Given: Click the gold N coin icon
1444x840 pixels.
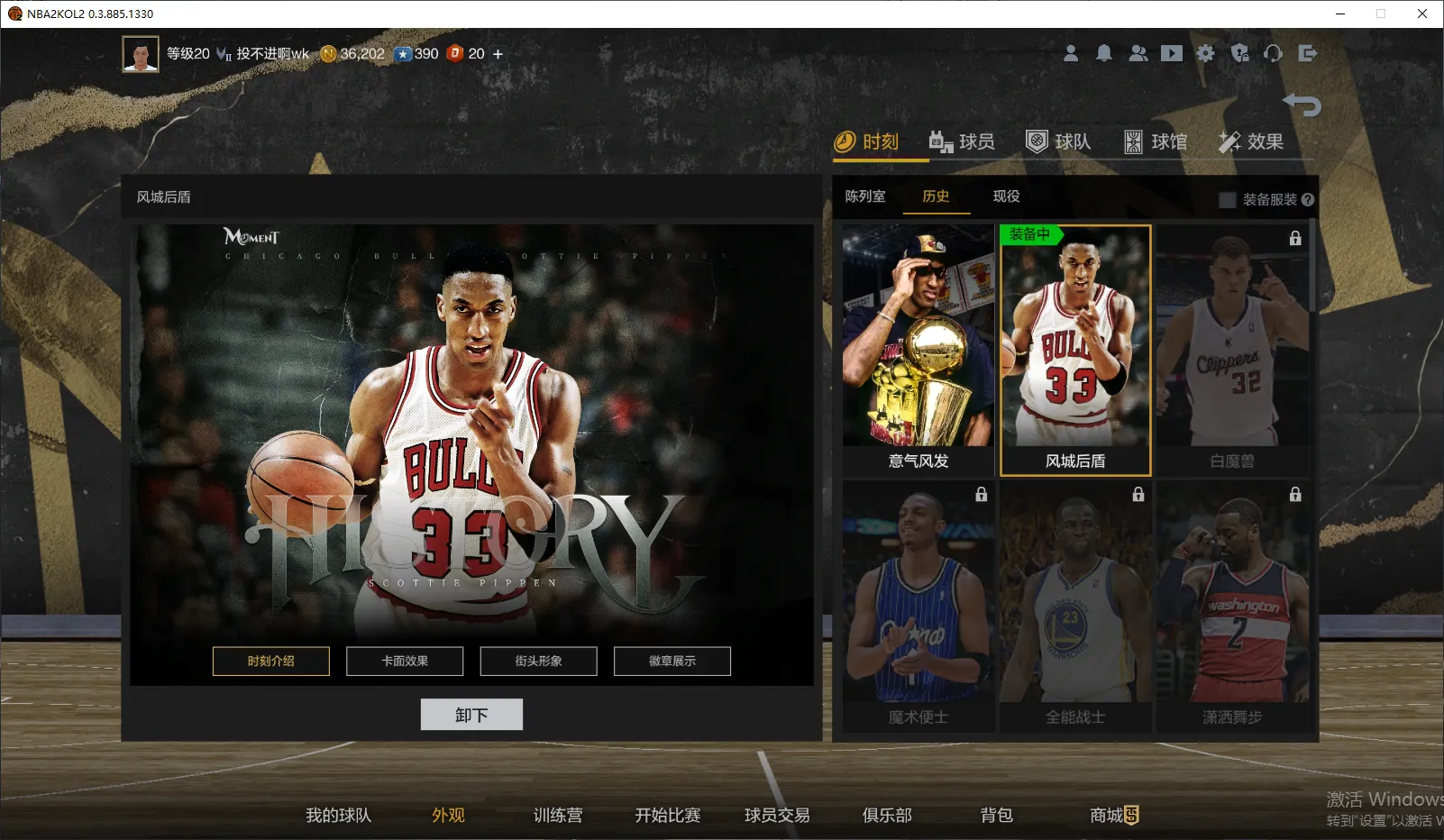Looking at the screenshot, I should (x=328, y=54).
